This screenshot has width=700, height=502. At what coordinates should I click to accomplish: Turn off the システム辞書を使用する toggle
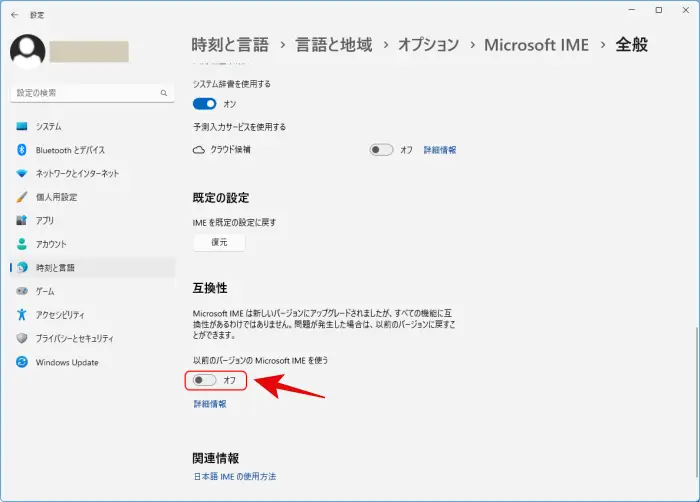coord(204,104)
